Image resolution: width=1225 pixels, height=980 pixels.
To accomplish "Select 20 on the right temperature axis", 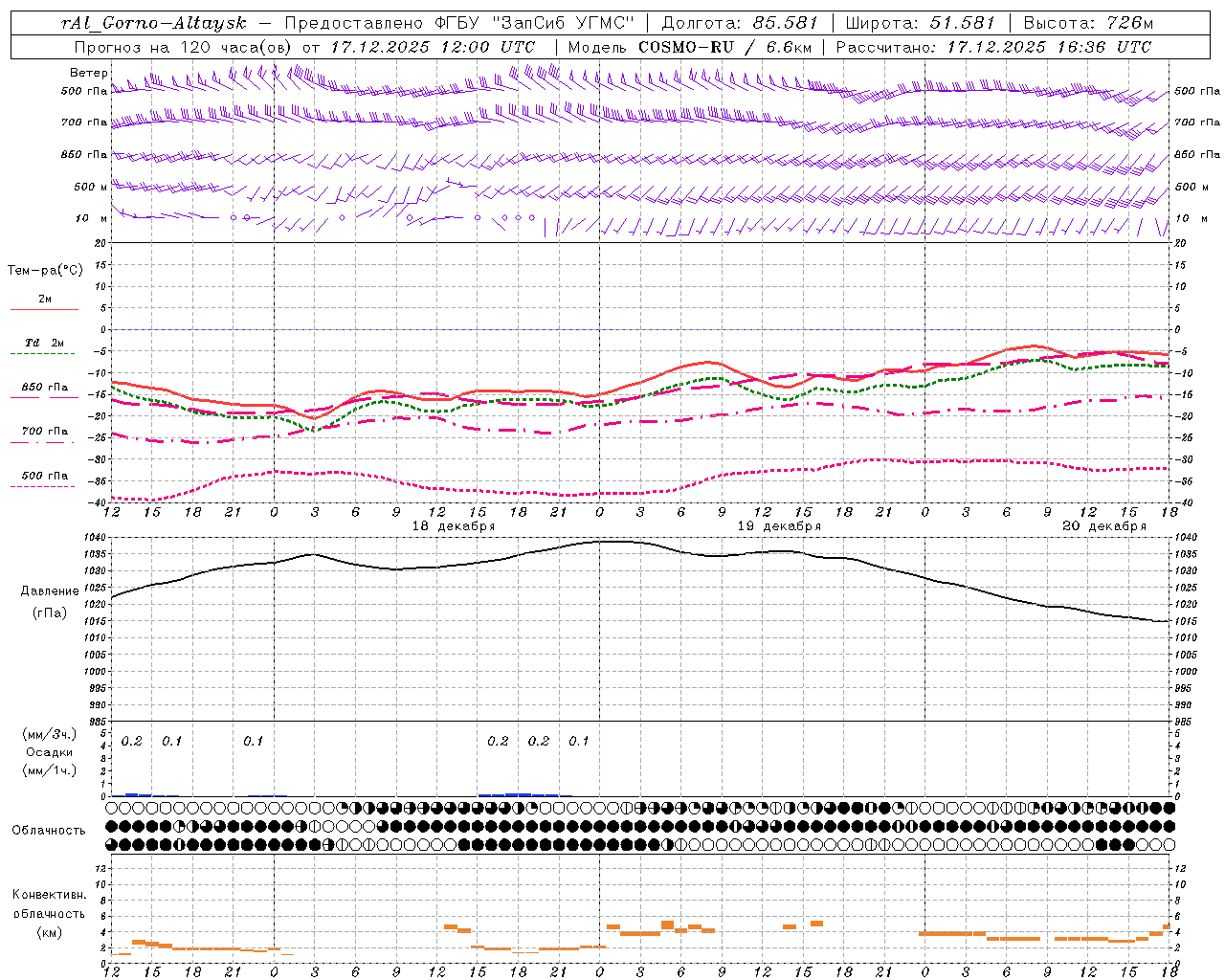I will click(1180, 243).
